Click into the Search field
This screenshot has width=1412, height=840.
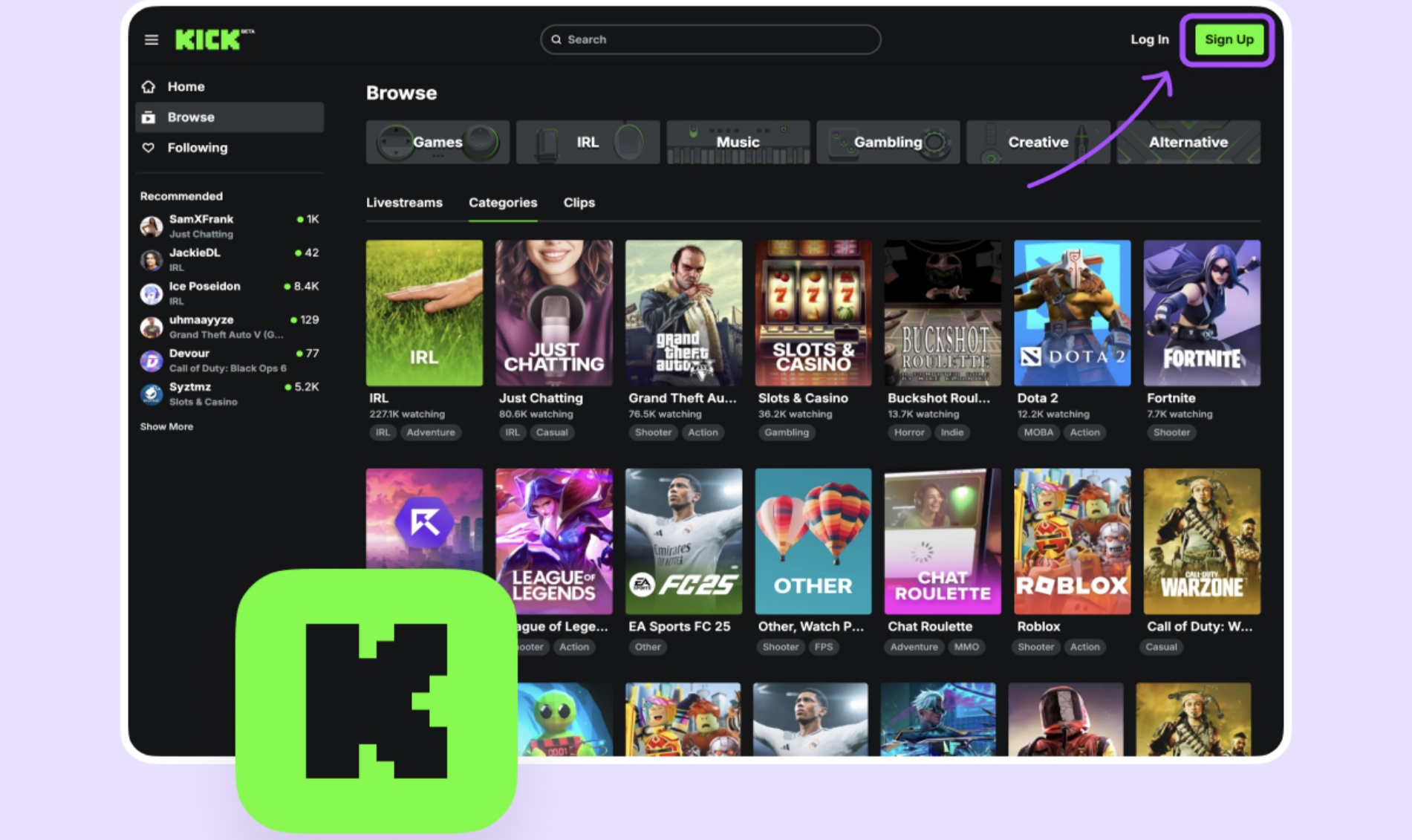pyautogui.click(x=711, y=39)
